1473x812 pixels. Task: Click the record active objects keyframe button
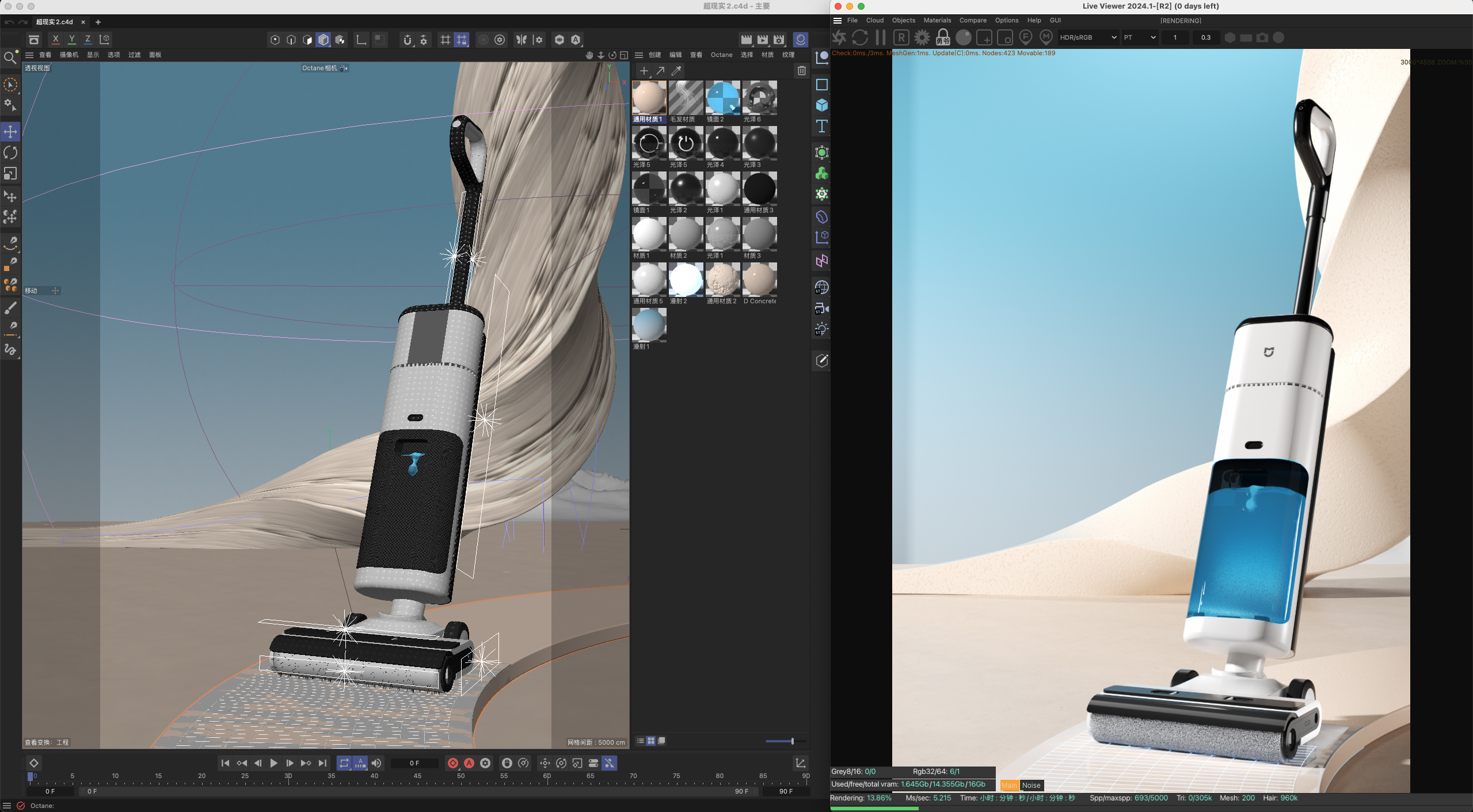[453, 763]
